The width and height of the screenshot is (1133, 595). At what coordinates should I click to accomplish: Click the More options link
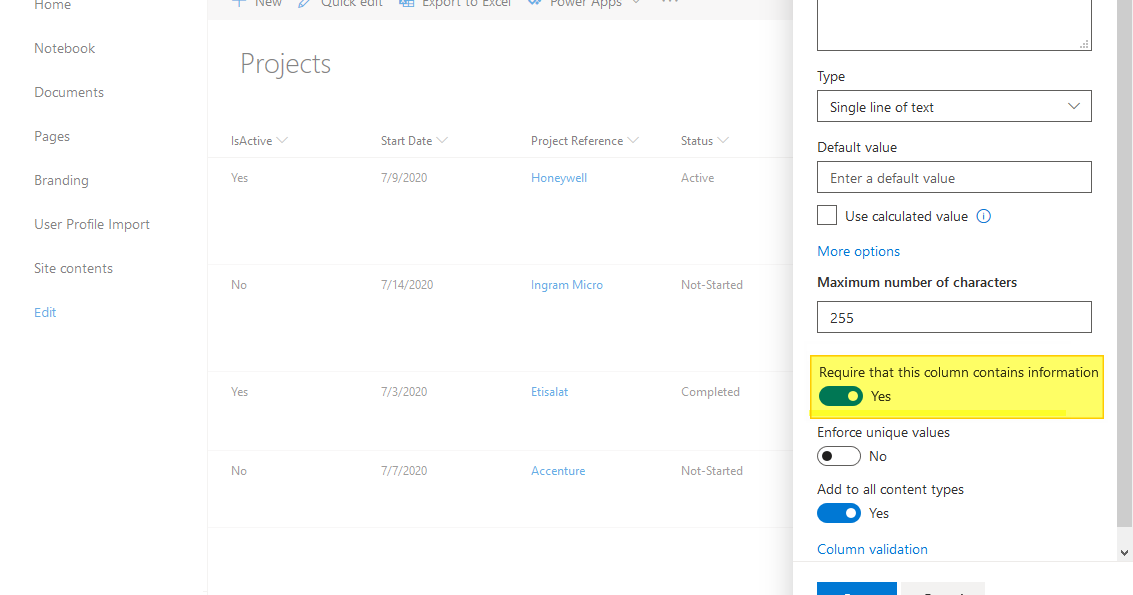tap(858, 250)
